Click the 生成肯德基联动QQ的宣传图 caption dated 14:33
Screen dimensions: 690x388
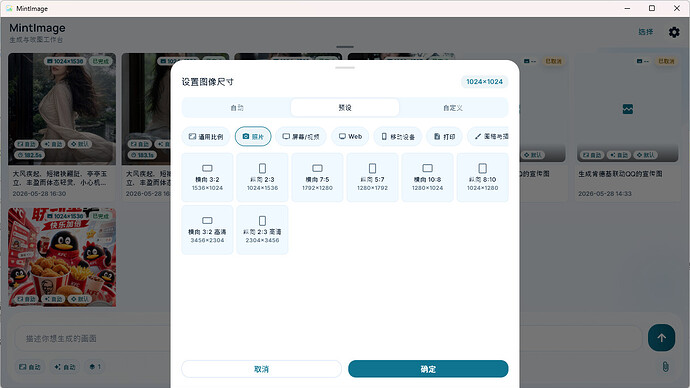coord(620,174)
